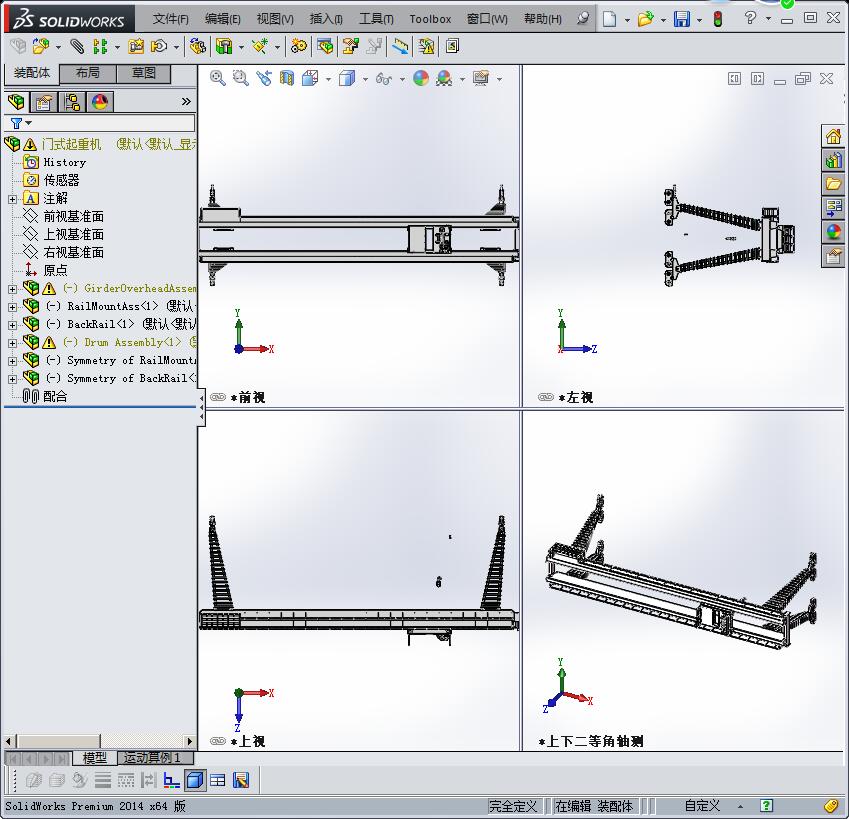Click the rebuild traffic light icon
This screenshot has width=849, height=819.
pyautogui.click(x=718, y=19)
